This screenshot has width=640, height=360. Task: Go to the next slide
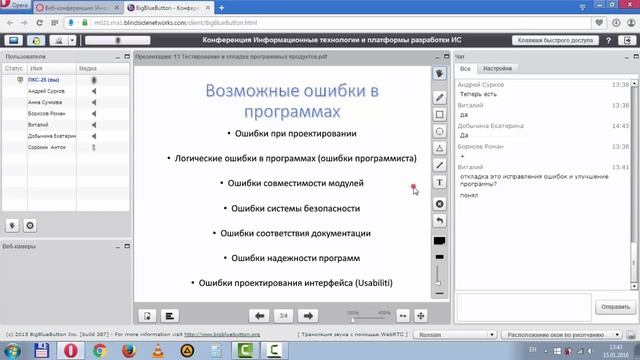(308, 316)
